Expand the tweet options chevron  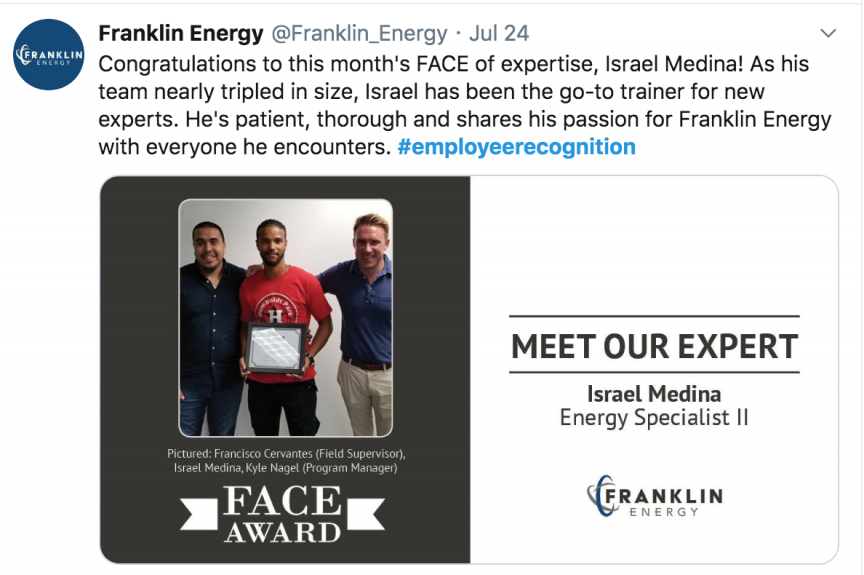pyautogui.click(x=828, y=34)
